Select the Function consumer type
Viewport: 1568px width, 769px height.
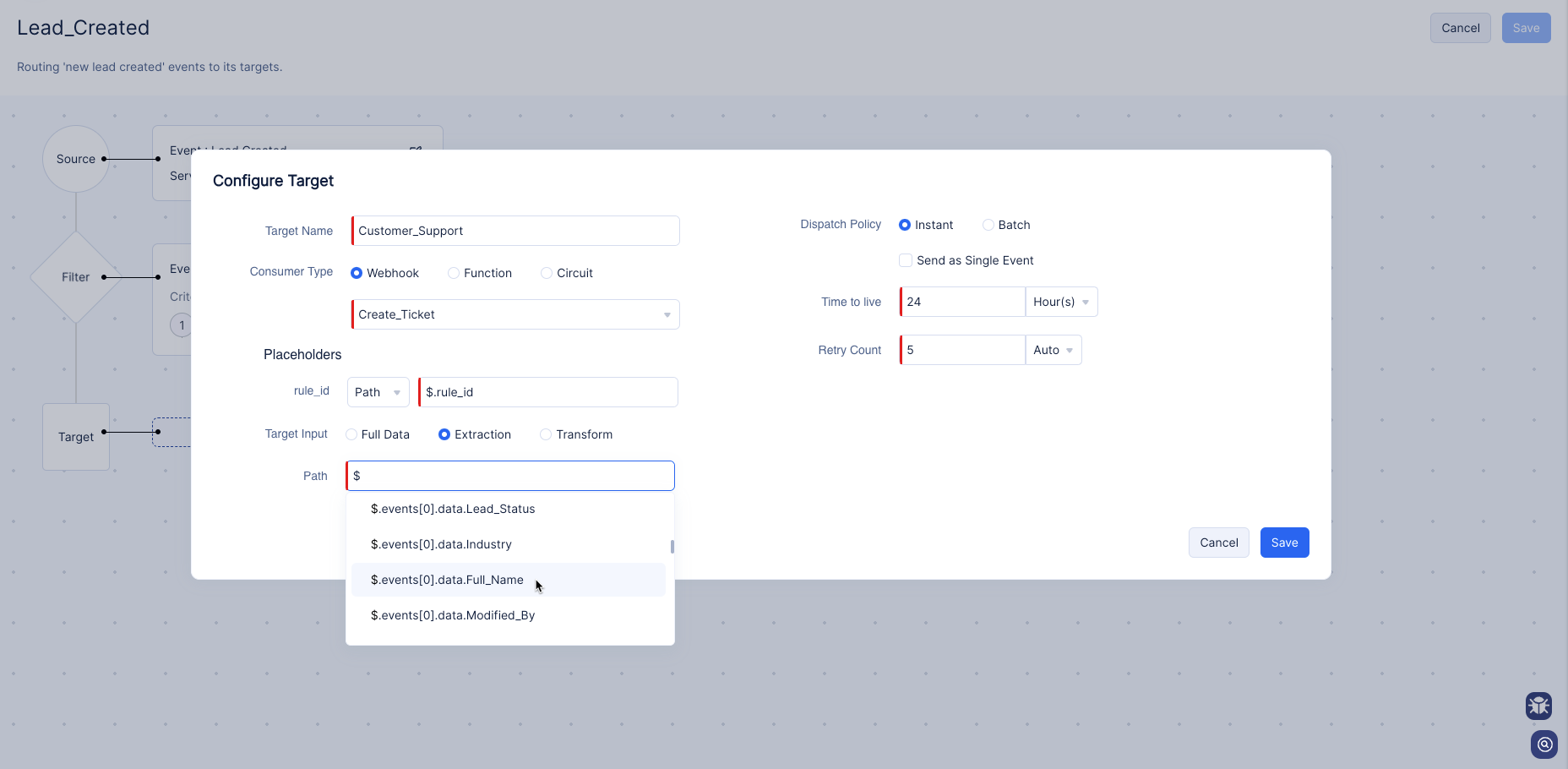pos(454,273)
